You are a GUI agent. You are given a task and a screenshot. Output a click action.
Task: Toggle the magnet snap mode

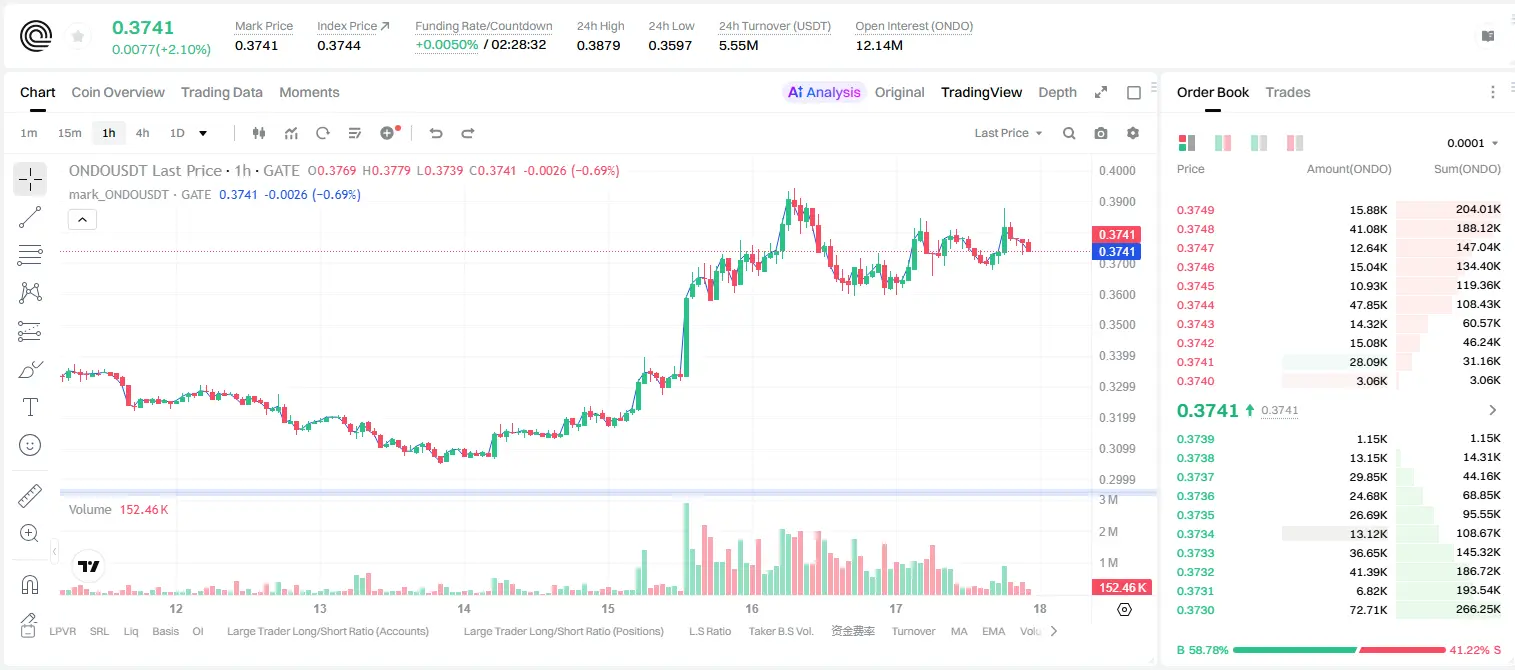click(x=30, y=584)
